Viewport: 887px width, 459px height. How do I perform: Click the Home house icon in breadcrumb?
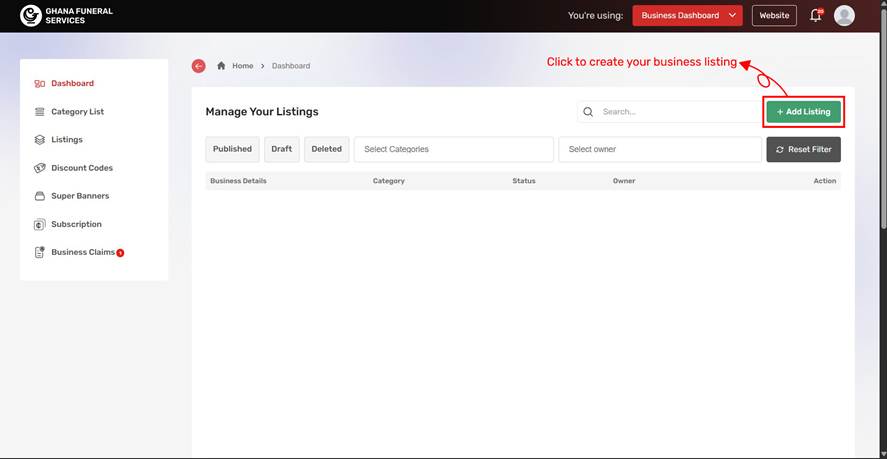[221, 66]
